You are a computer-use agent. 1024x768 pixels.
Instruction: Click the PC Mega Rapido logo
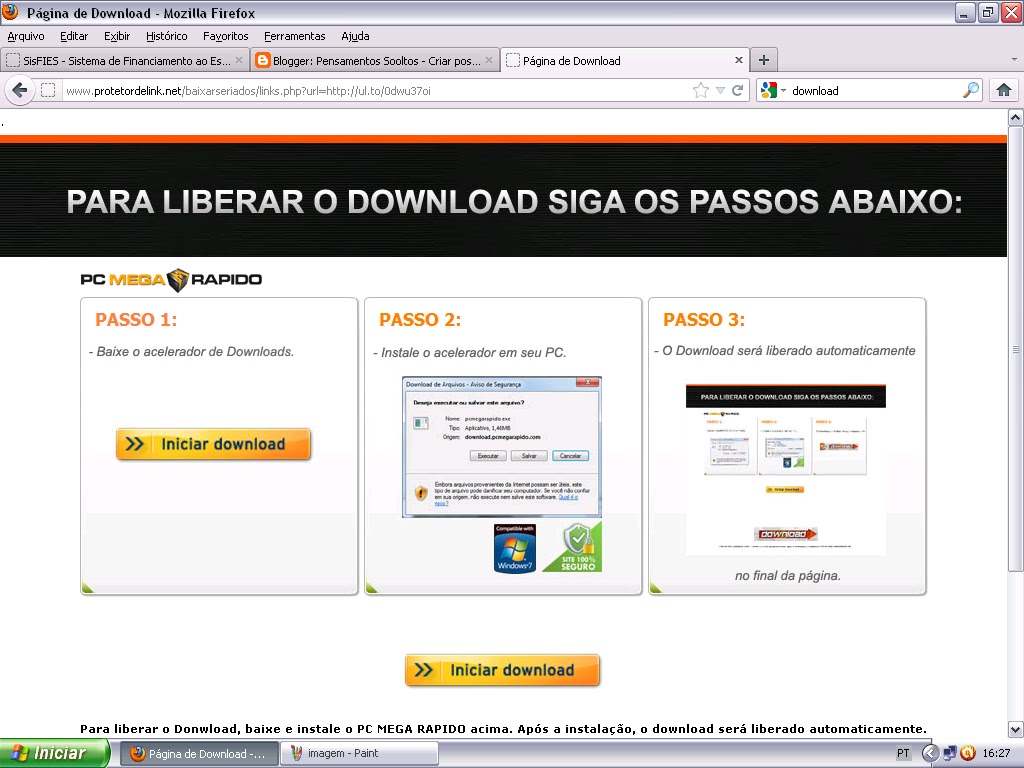[171, 280]
